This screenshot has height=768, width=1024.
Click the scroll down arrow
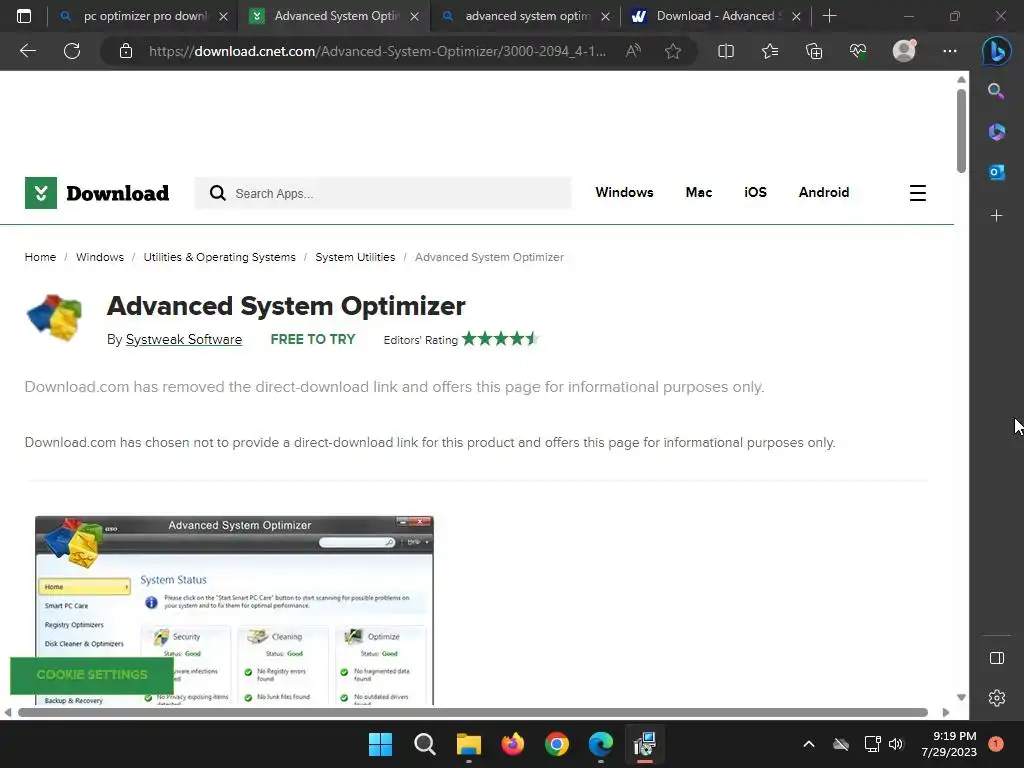pyautogui.click(x=961, y=697)
